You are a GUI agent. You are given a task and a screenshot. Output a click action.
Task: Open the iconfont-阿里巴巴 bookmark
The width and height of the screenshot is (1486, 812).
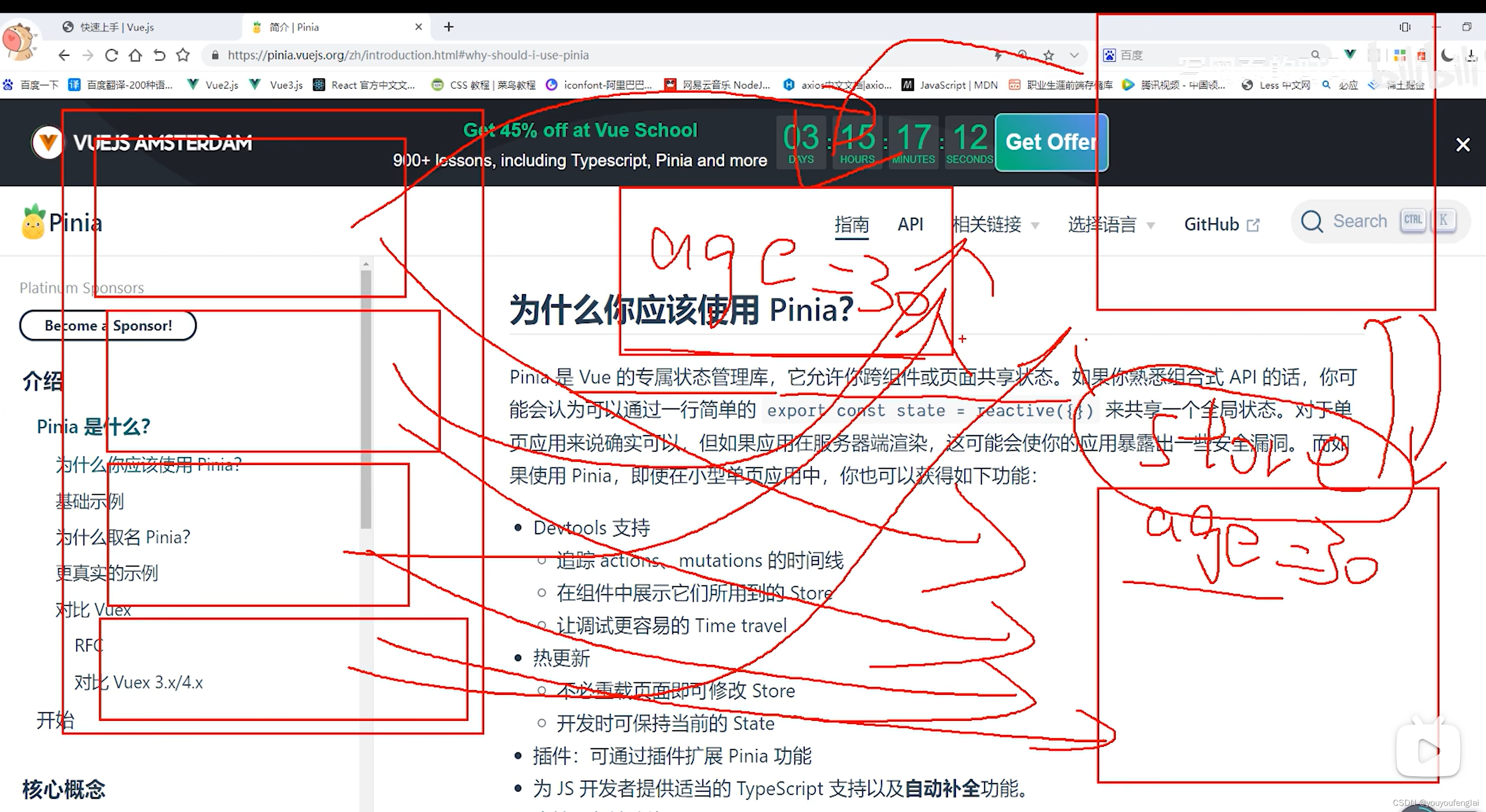click(x=599, y=85)
